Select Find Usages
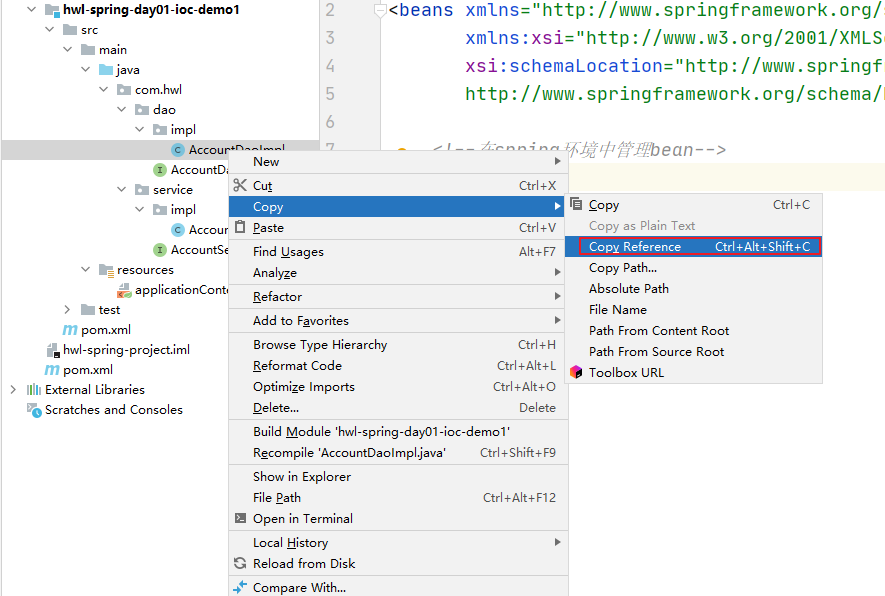This screenshot has height=596, width=885. pos(398,252)
